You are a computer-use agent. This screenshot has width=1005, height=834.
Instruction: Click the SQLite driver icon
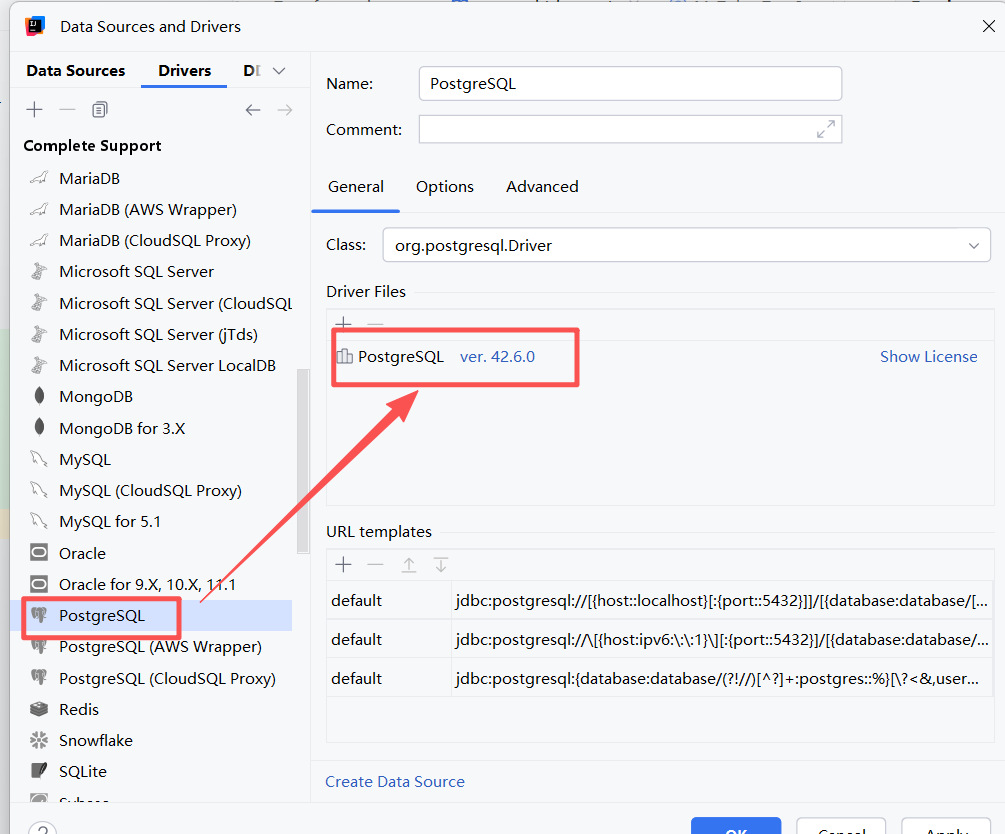click(x=39, y=771)
